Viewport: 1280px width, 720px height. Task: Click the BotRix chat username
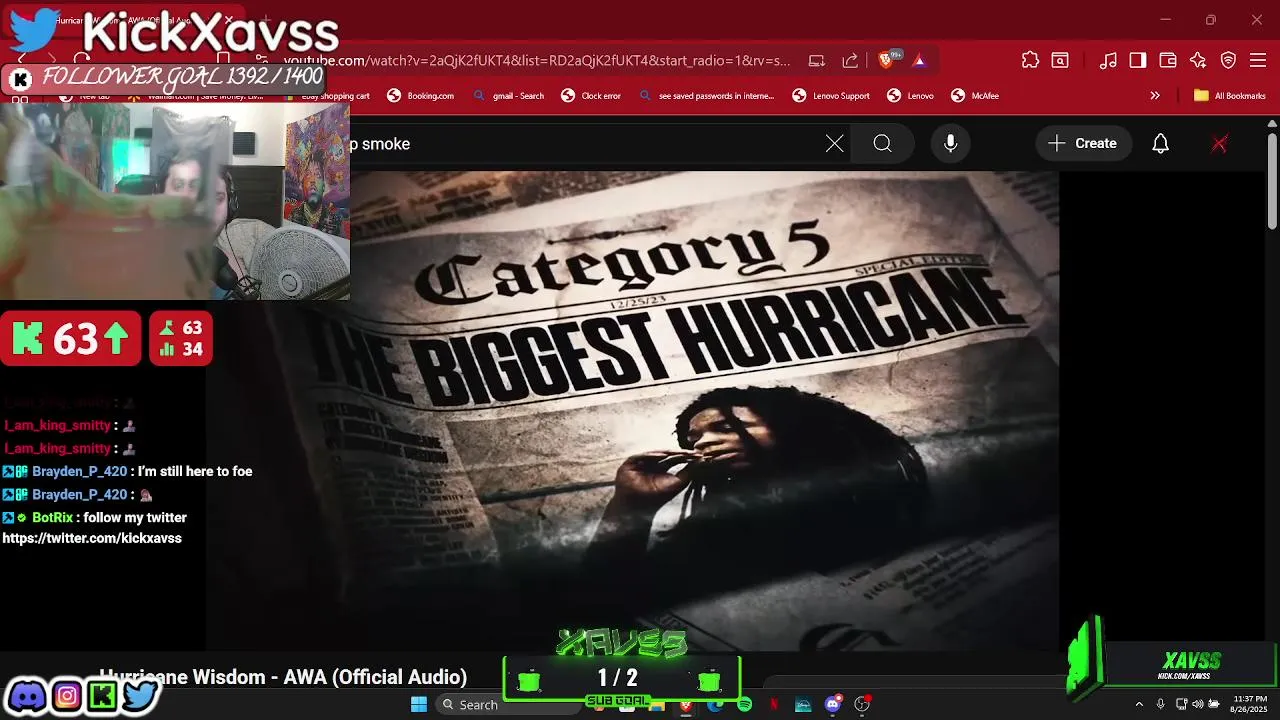52,517
